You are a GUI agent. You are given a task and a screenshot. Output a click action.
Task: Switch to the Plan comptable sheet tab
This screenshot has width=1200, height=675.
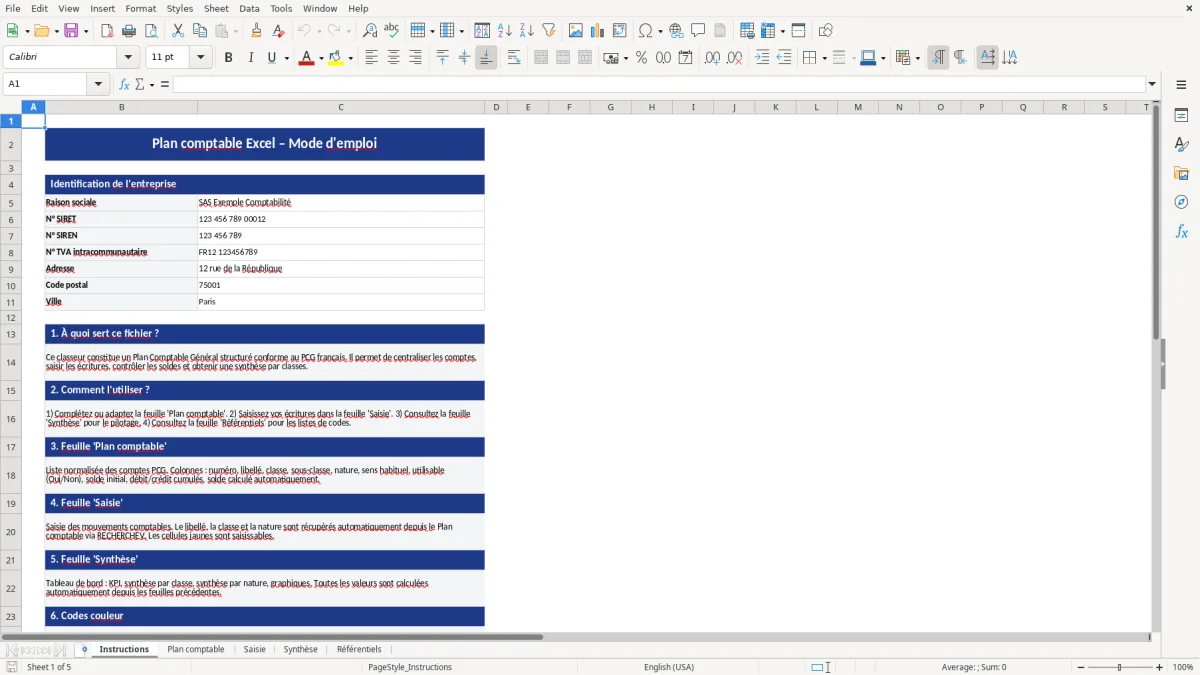(x=196, y=649)
